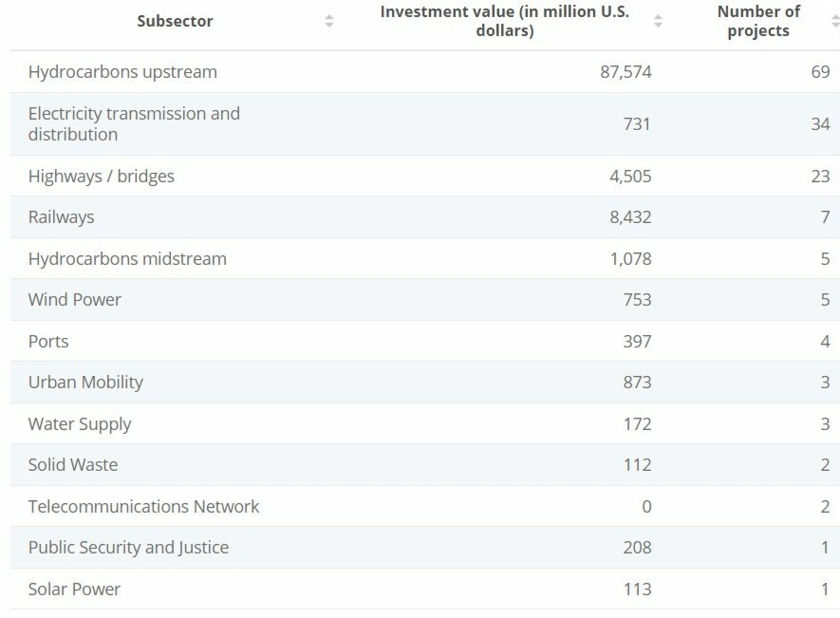This screenshot has width=840, height=618.
Task: Click the Subsector column header text
Action: [175, 21]
